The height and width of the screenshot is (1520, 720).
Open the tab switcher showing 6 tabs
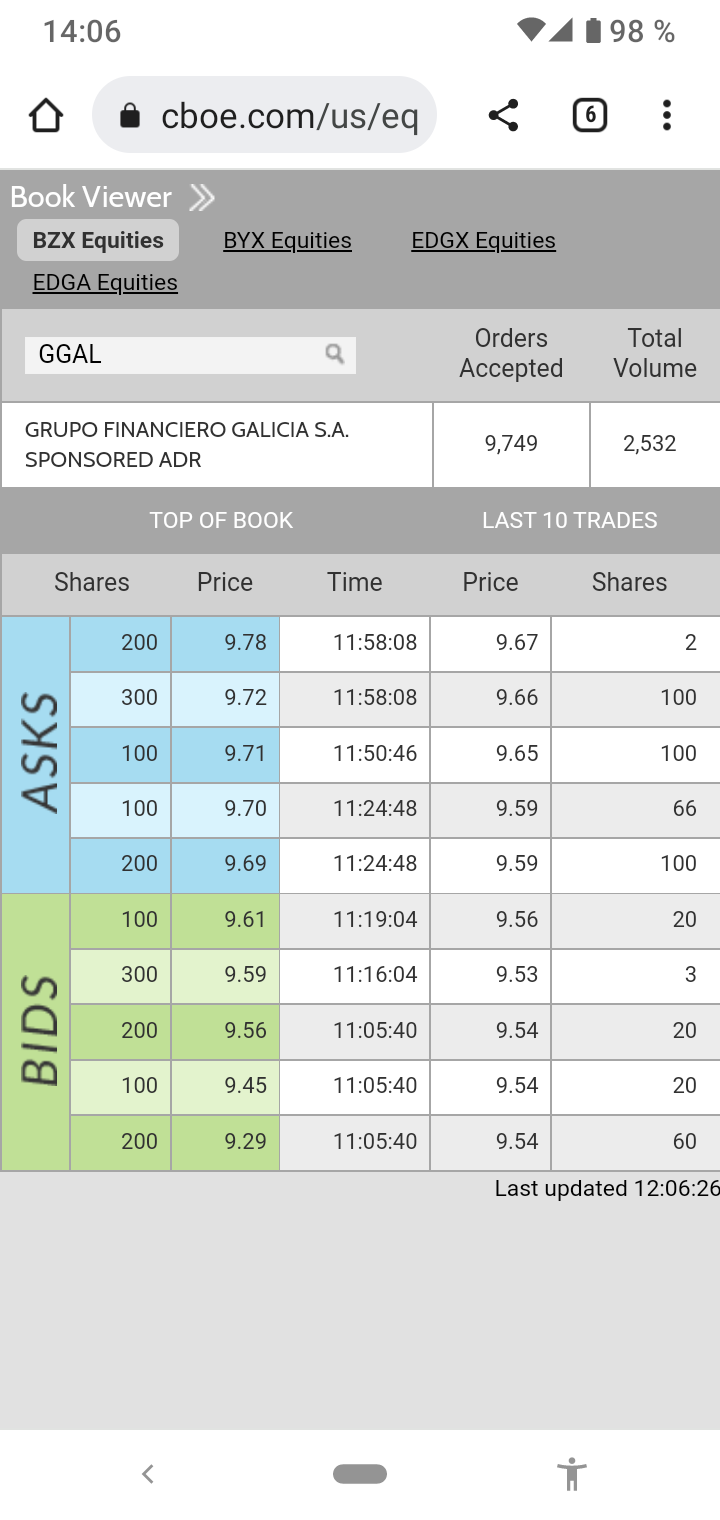click(x=589, y=116)
